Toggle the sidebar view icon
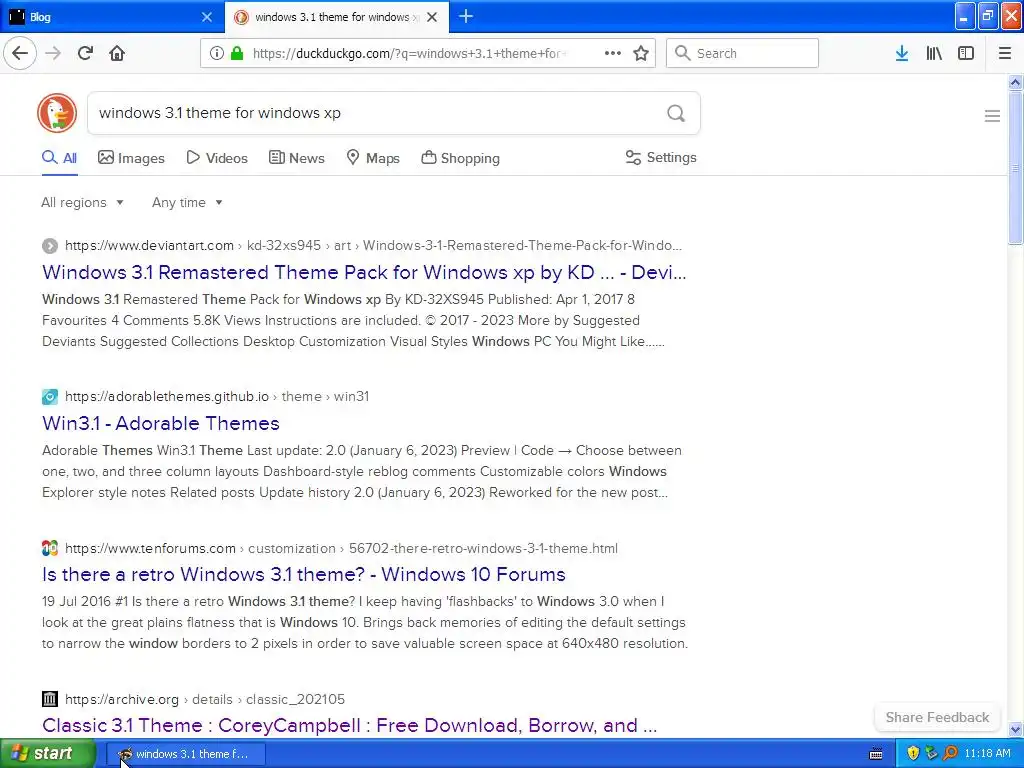 tap(966, 54)
